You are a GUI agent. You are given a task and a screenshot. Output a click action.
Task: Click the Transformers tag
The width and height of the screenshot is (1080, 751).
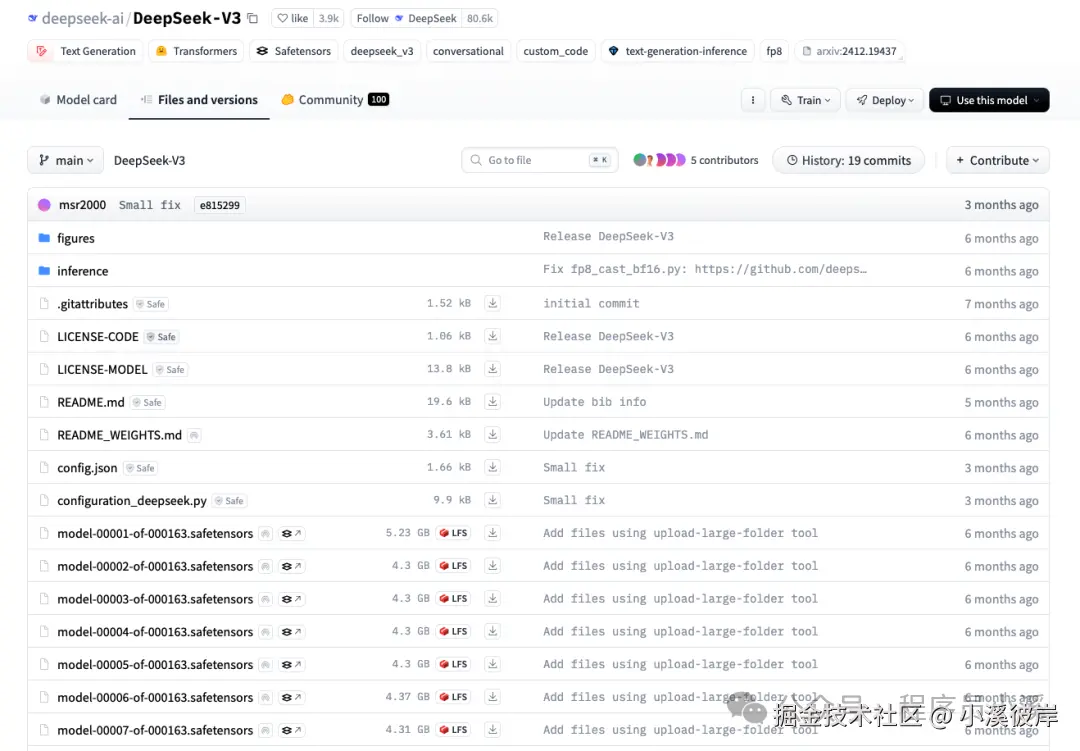coord(196,51)
